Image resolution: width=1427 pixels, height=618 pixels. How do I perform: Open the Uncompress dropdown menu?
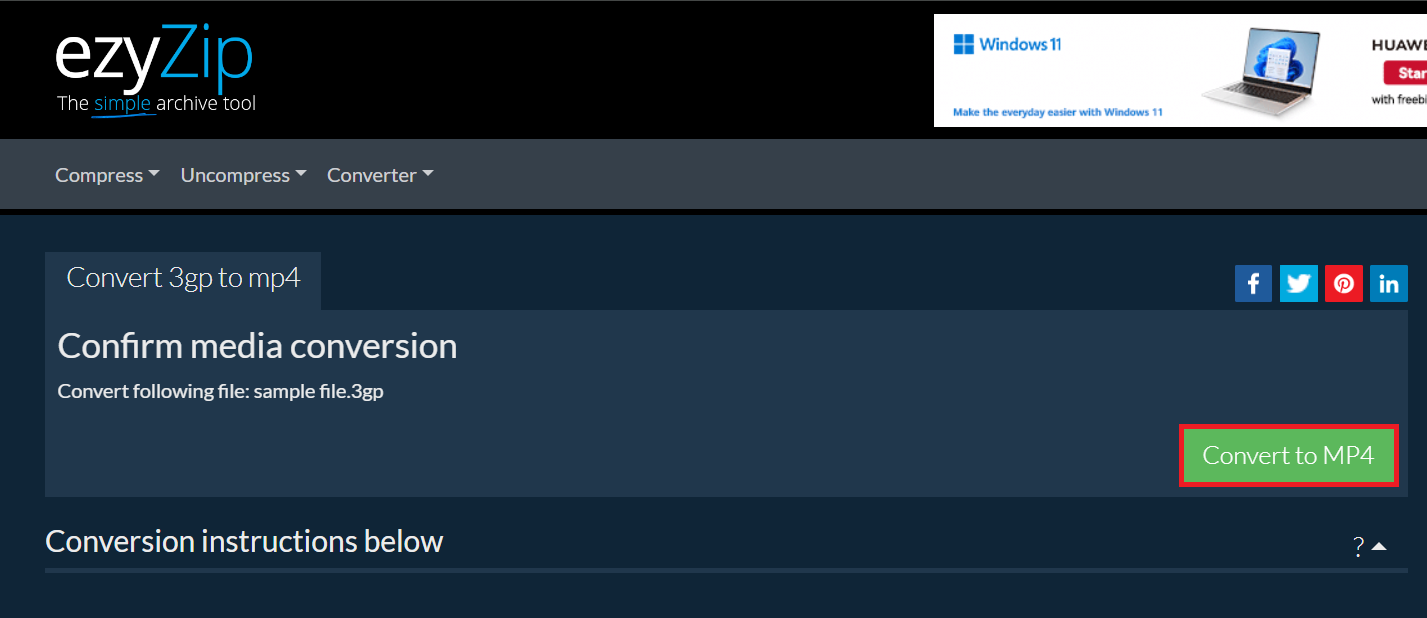pyautogui.click(x=242, y=175)
